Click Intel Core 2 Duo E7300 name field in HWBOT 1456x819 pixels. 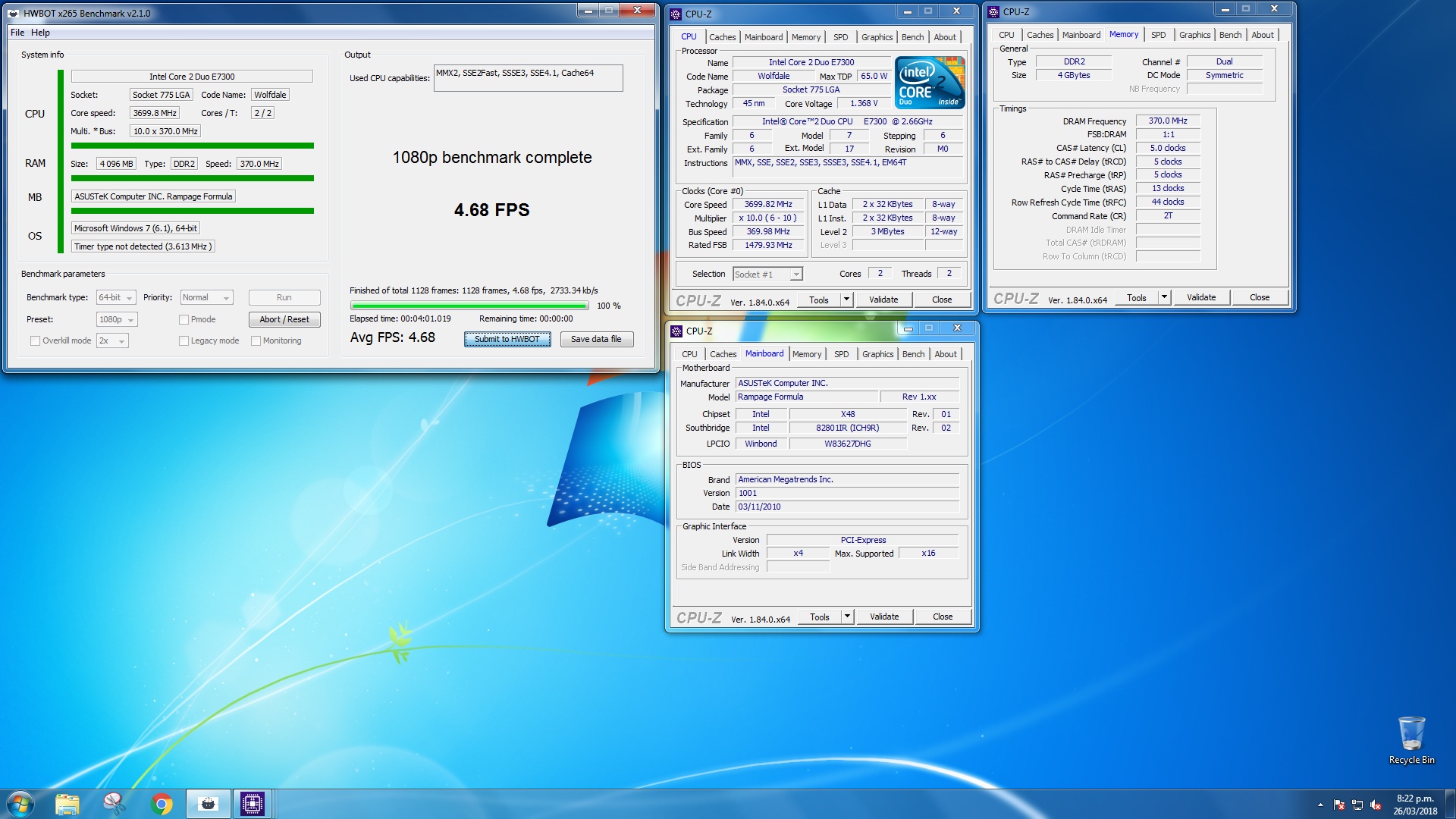pos(192,77)
